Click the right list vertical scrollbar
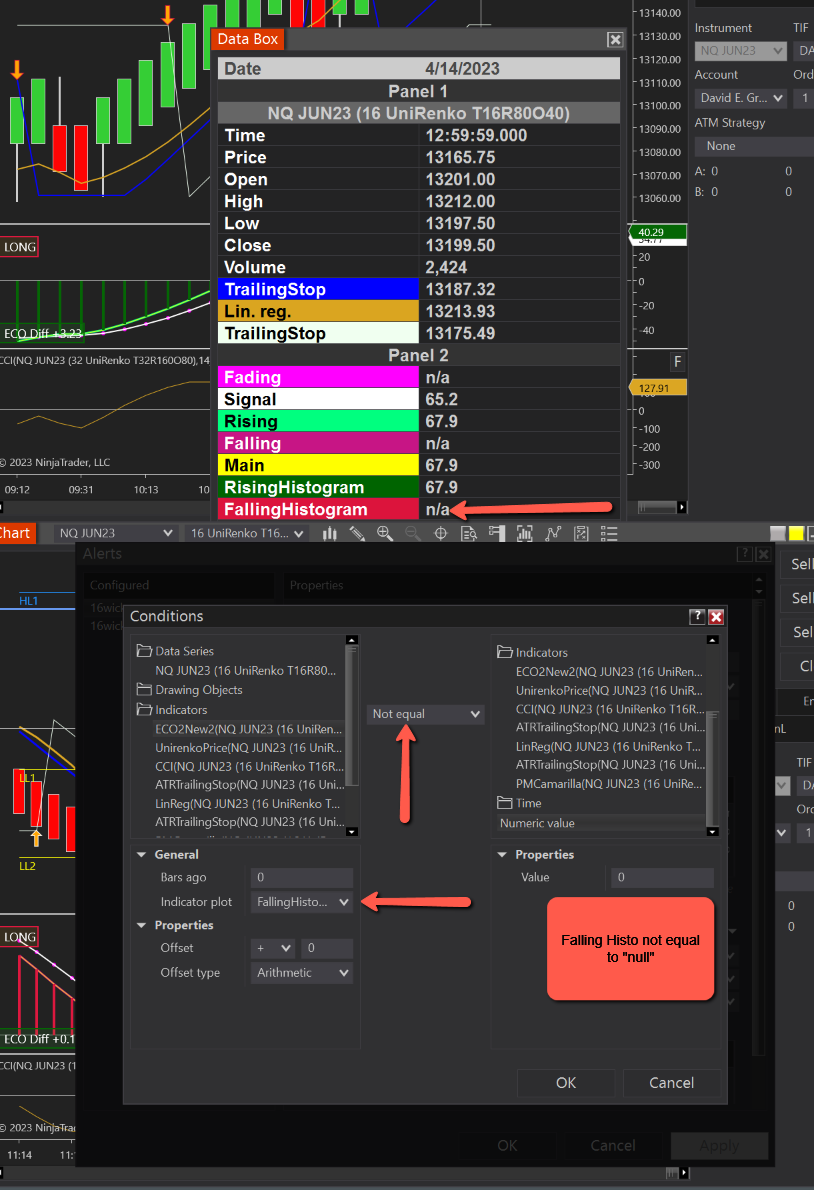This screenshot has width=814, height=1190. [712, 770]
